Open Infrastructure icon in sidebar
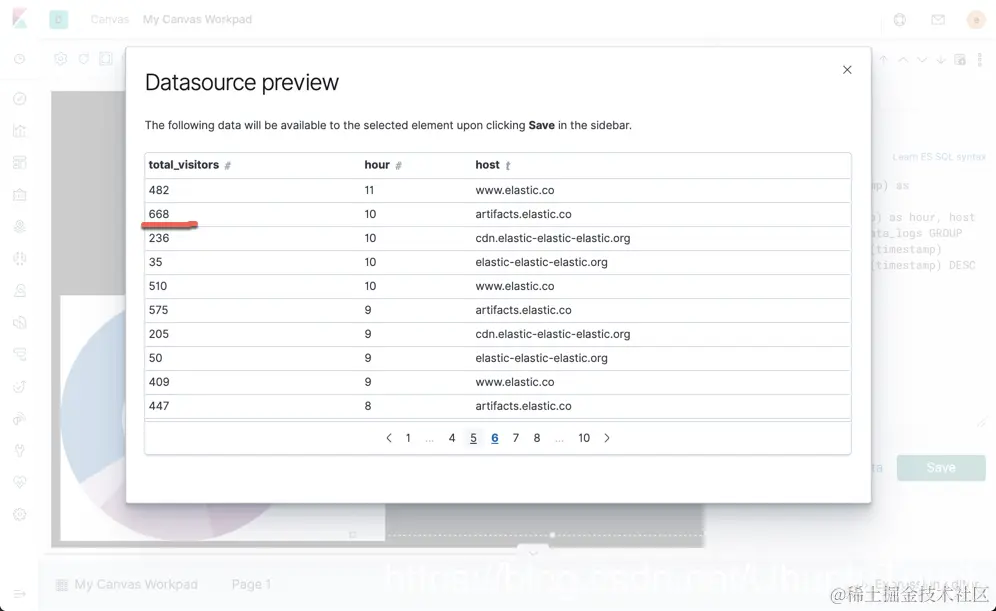This screenshot has width=996, height=611. tap(20, 290)
